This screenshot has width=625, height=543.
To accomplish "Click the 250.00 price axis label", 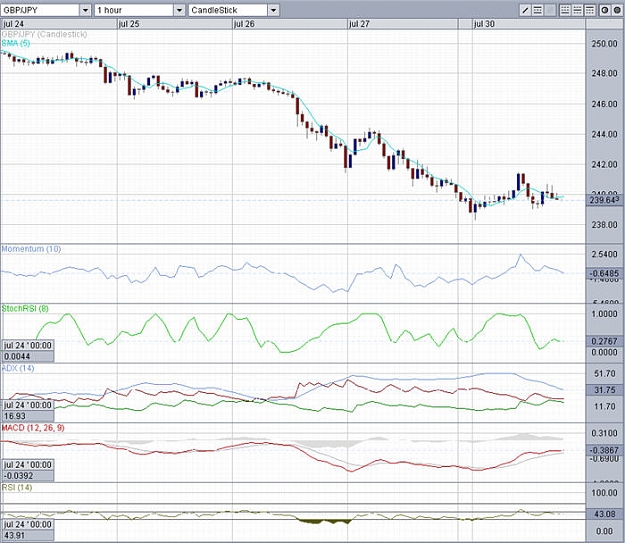I will pyautogui.click(x=604, y=43).
